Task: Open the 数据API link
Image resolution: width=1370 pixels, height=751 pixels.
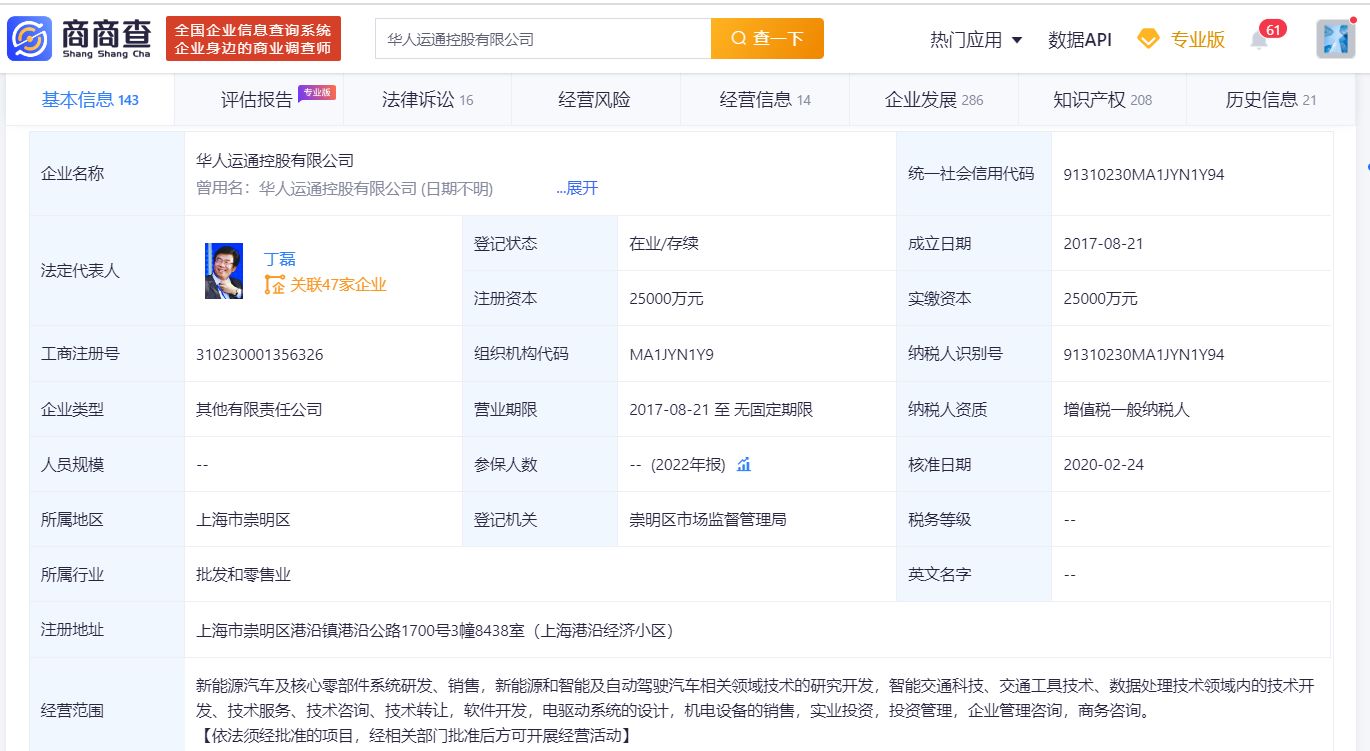Action: [1080, 39]
